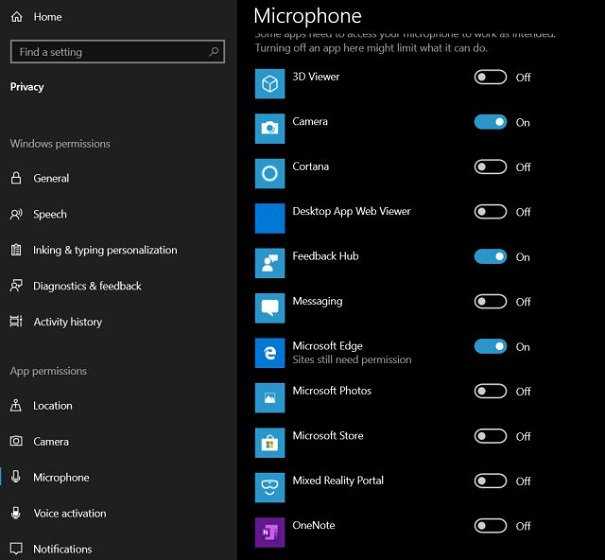The height and width of the screenshot is (560, 605).
Task: Click the Mixed Reality Portal icon
Action: pyautogui.click(x=270, y=487)
